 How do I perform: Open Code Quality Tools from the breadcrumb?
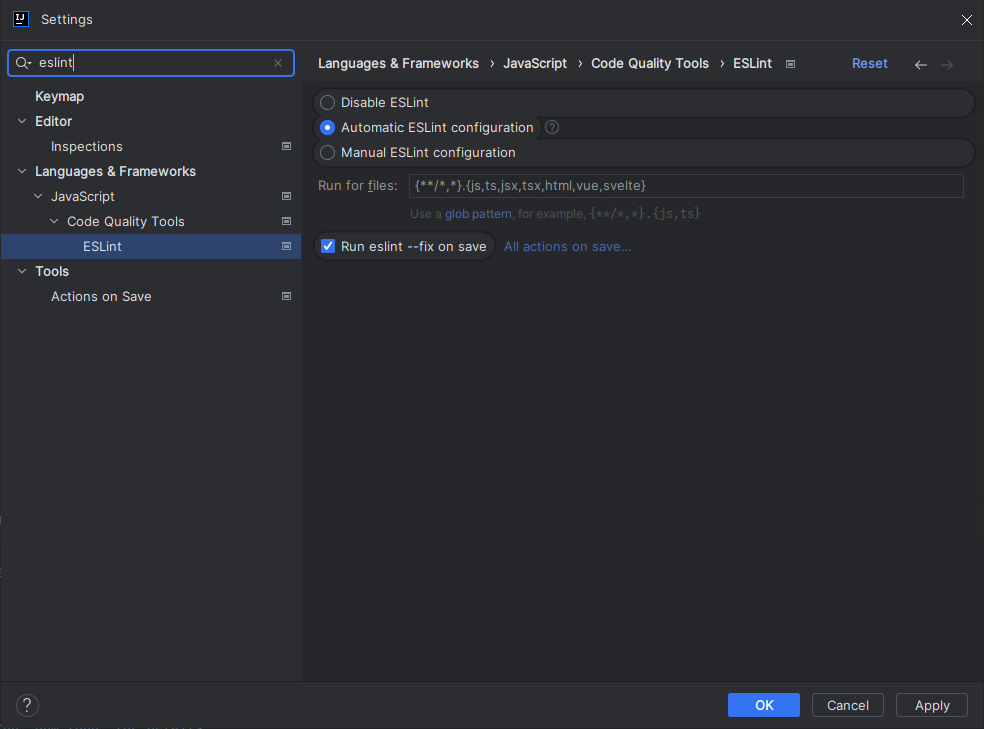click(x=650, y=63)
